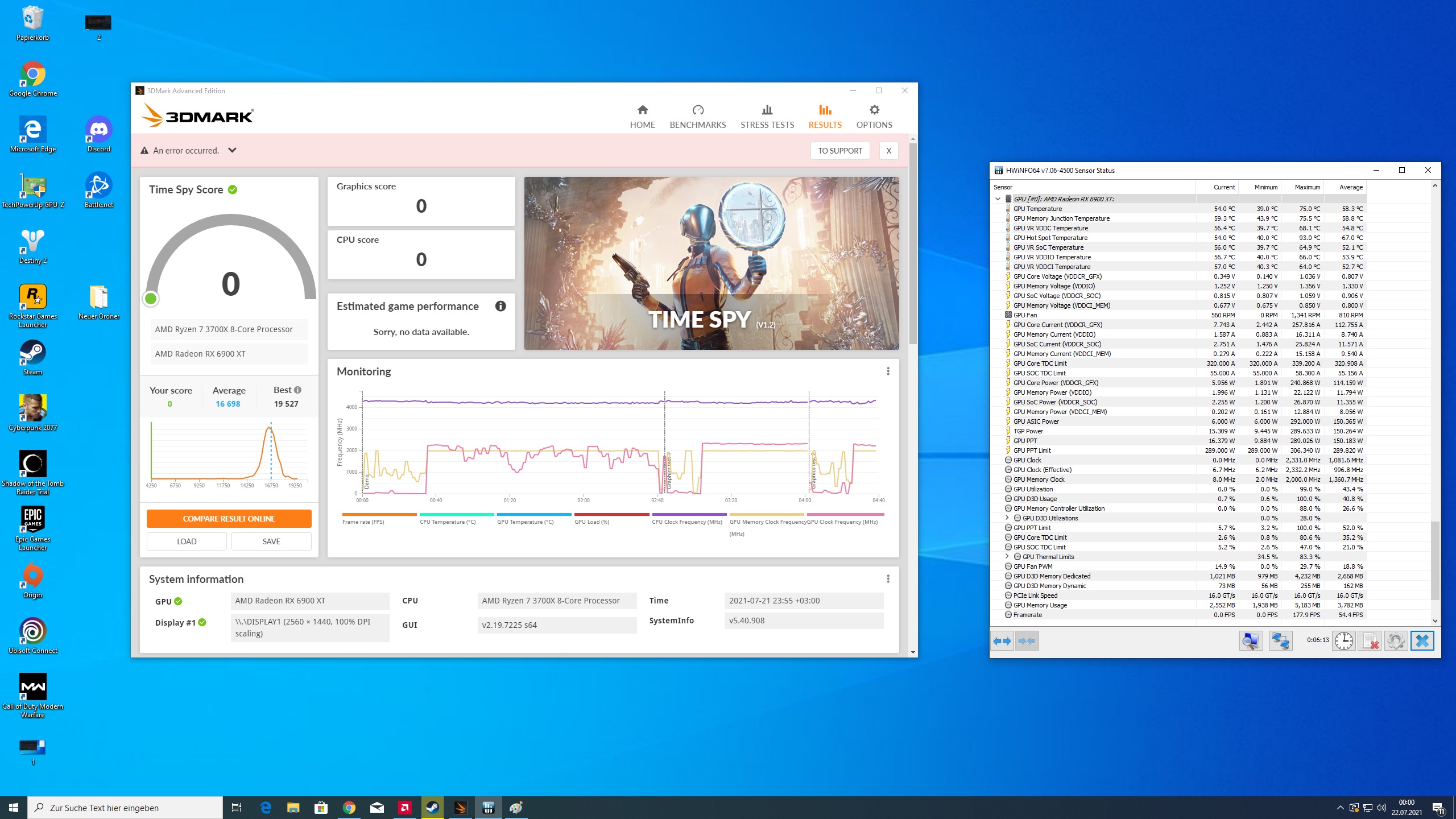This screenshot has width=1456, height=819.
Task: Click HWiNFO reset clock icon
Action: click(1343, 641)
